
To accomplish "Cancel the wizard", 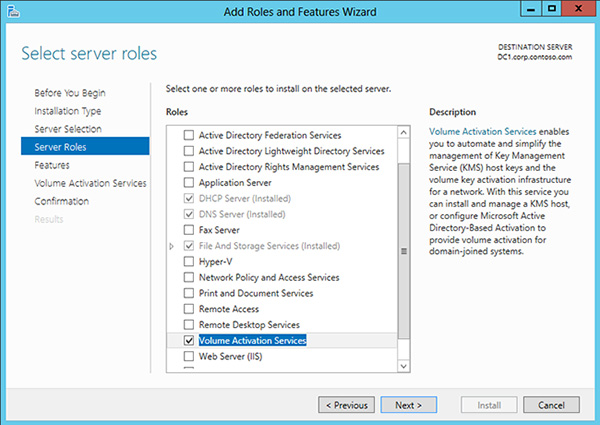I will [551, 405].
